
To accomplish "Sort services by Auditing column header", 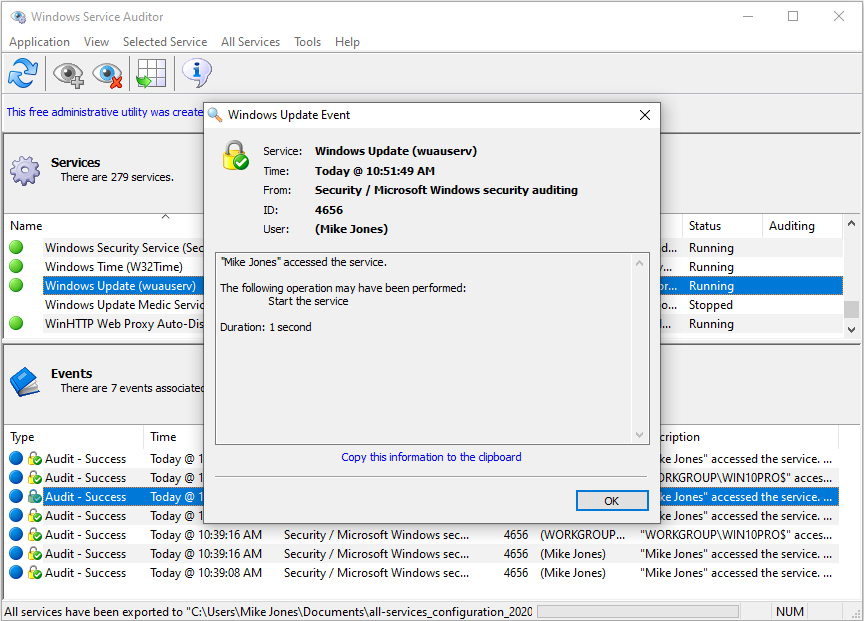I will tap(802, 226).
